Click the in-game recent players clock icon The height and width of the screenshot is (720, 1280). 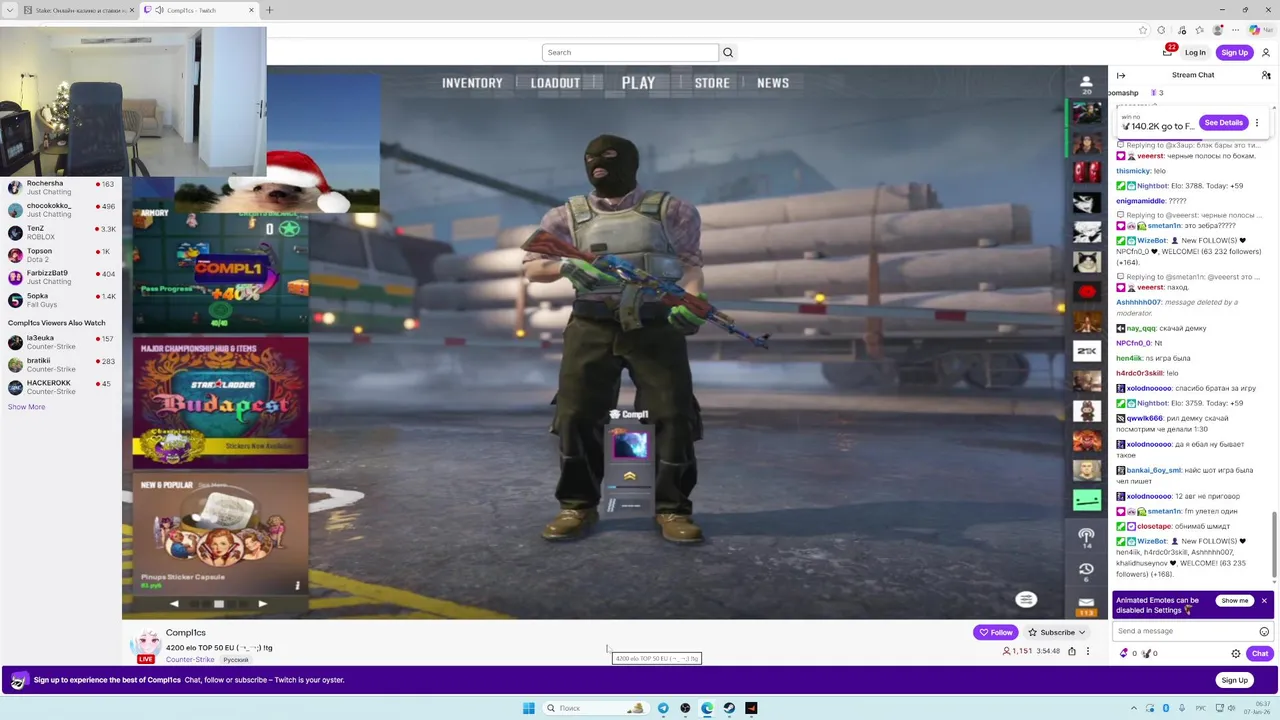(x=1086, y=570)
